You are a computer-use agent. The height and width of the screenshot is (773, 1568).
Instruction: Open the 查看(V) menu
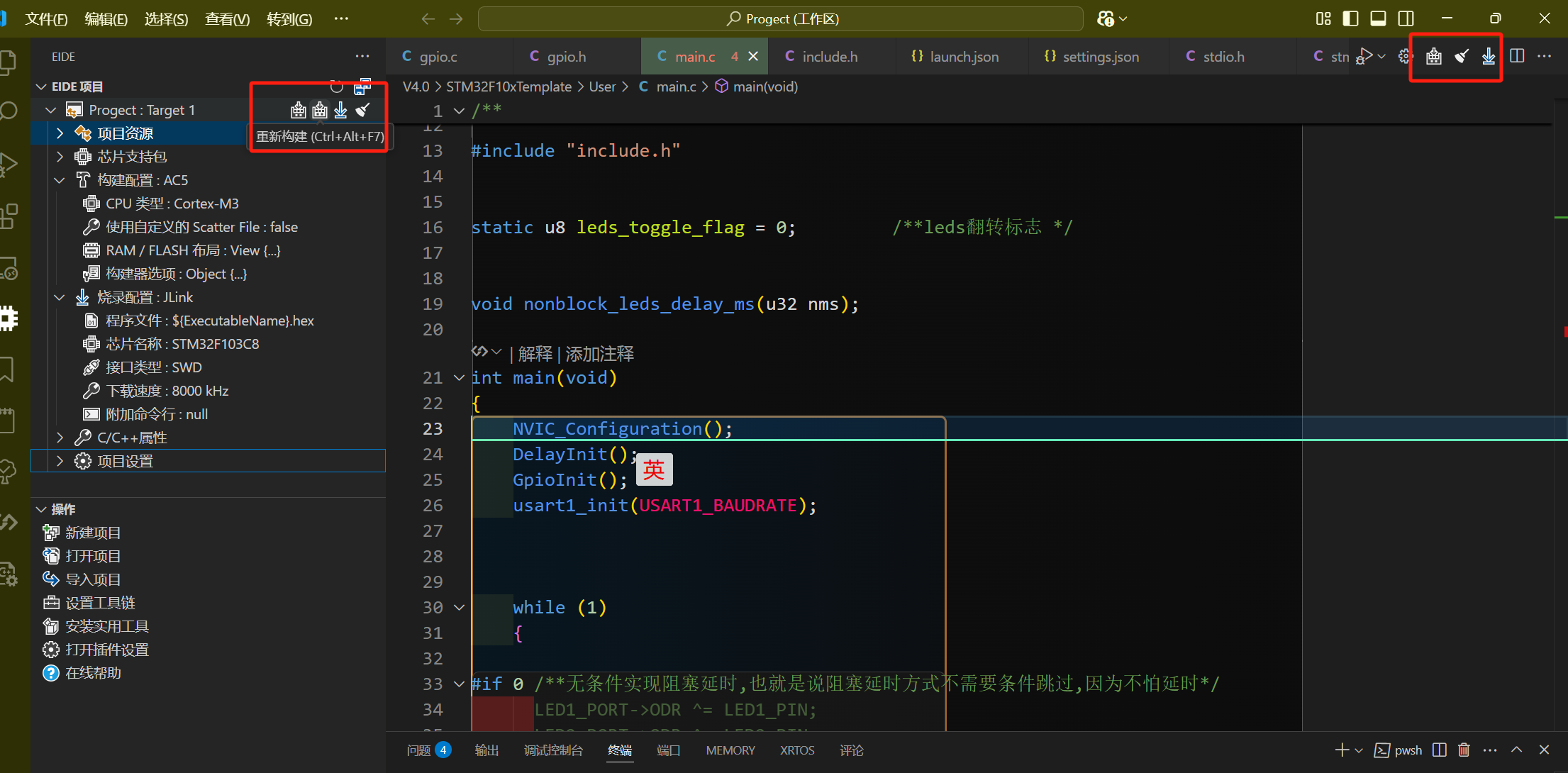coord(226,19)
